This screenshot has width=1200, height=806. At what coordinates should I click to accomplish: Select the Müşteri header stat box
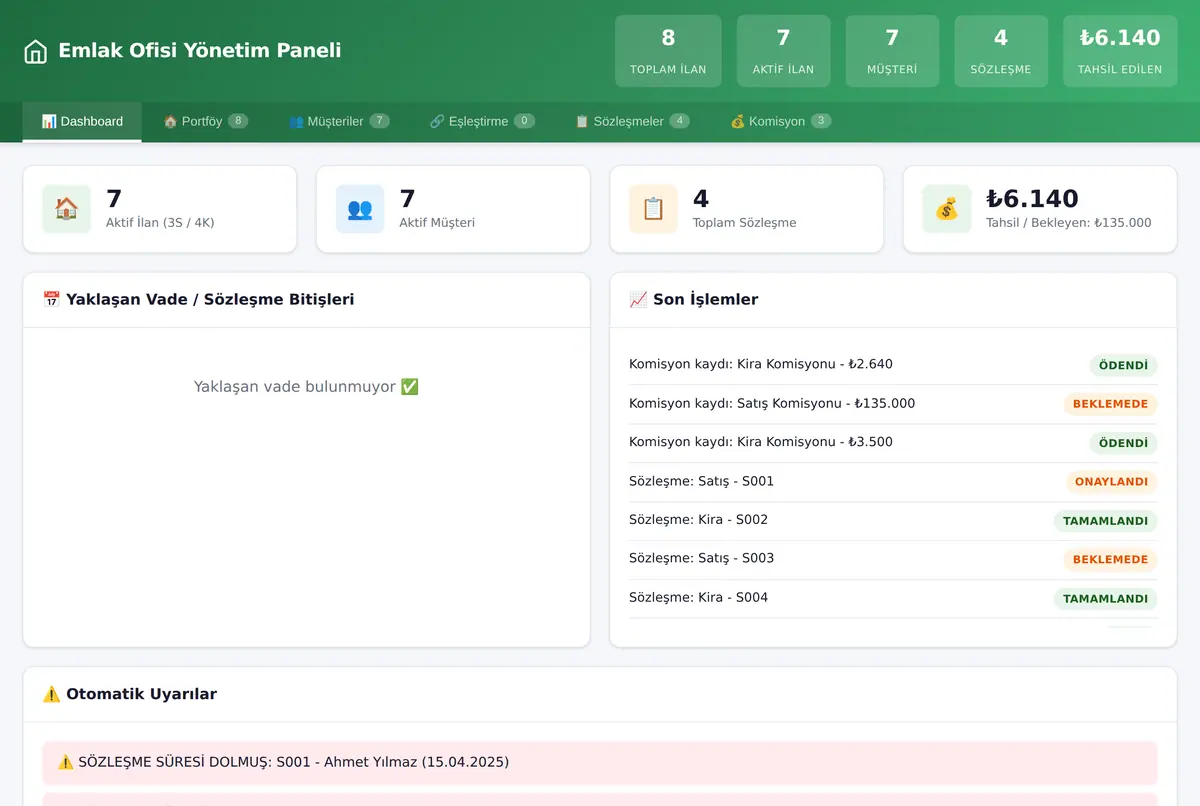(x=892, y=51)
